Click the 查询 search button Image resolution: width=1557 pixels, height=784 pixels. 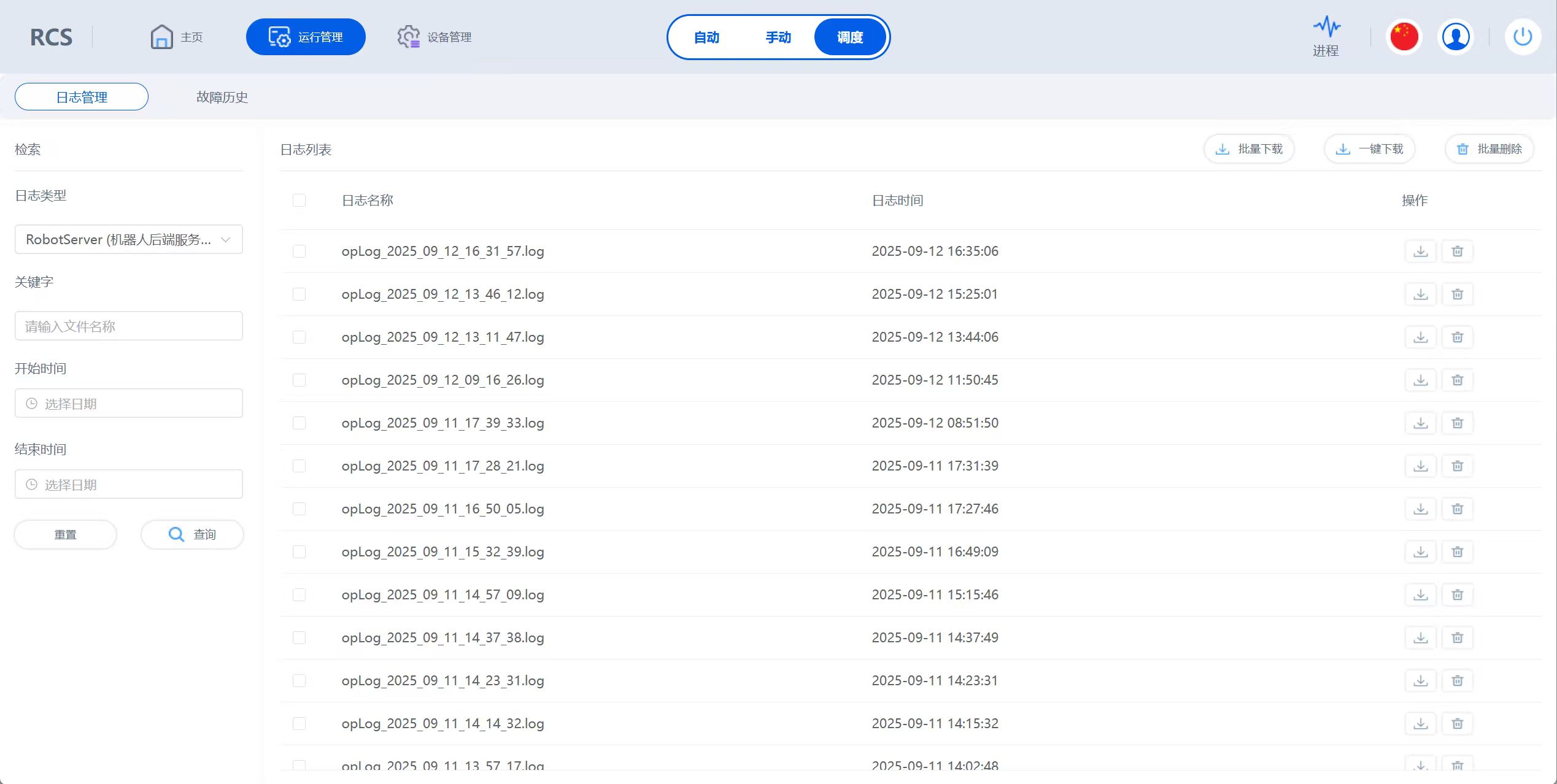tap(192, 534)
